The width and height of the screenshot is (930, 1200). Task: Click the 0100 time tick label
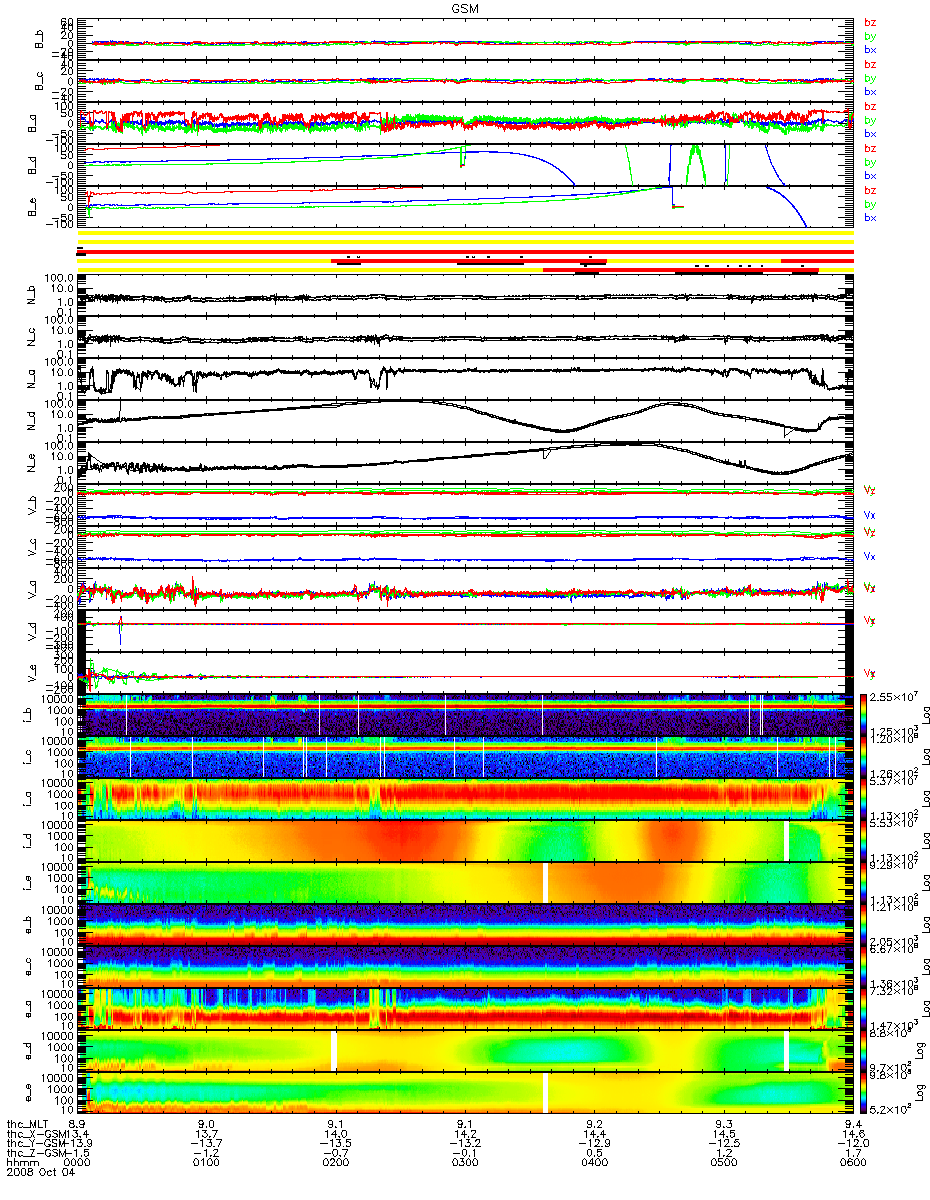coord(206,1163)
